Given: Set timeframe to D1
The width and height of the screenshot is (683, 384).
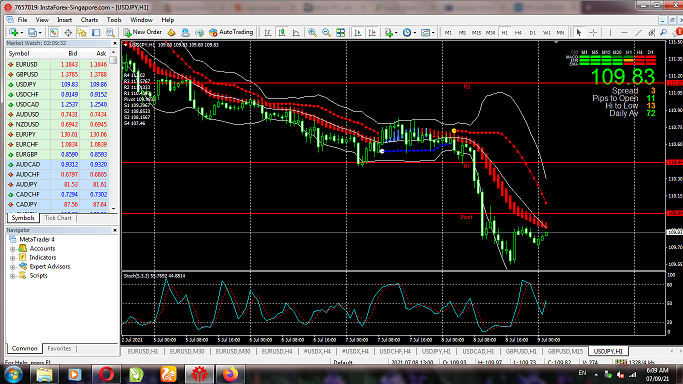Looking at the screenshot, I should 533,33.
